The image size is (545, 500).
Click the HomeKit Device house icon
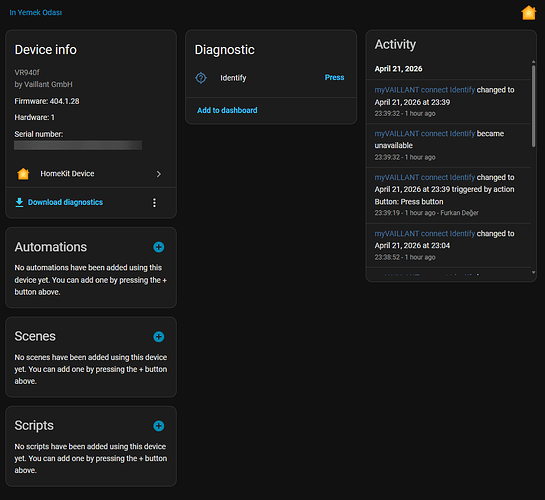coord(23,173)
